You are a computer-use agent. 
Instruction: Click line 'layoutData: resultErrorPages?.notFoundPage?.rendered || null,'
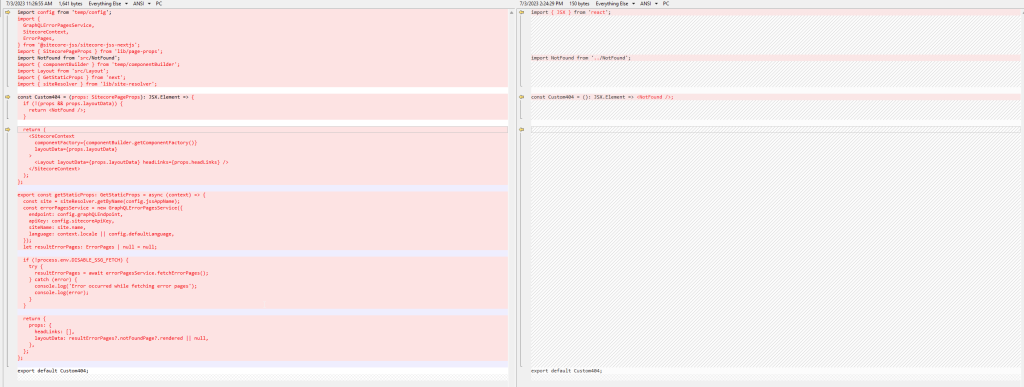point(121,338)
